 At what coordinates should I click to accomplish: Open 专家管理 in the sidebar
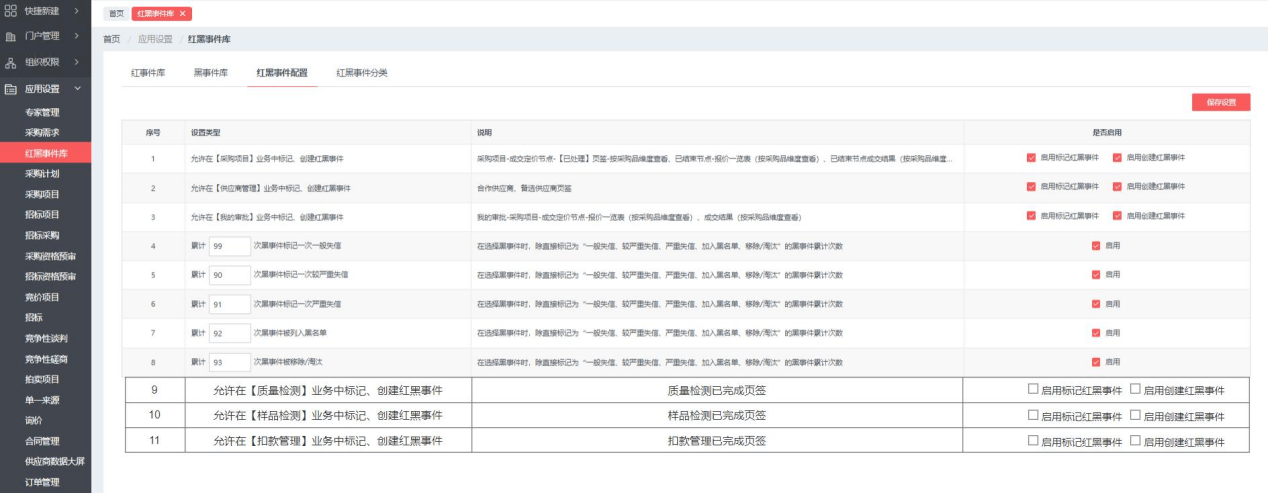42,112
